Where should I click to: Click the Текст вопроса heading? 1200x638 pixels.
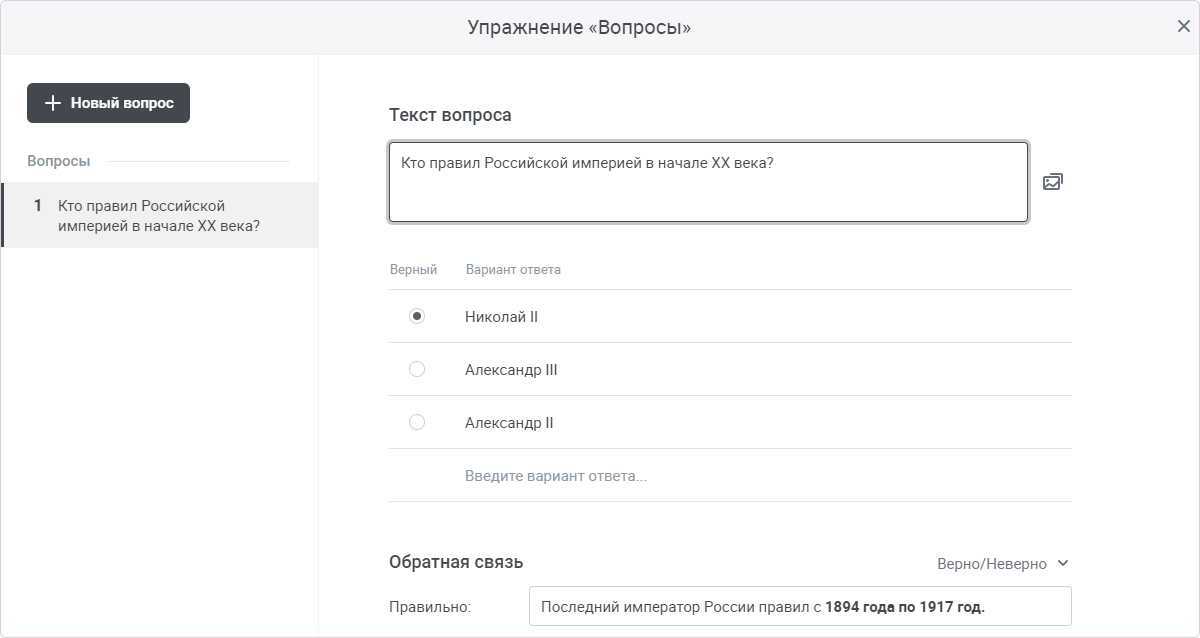tap(450, 115)
